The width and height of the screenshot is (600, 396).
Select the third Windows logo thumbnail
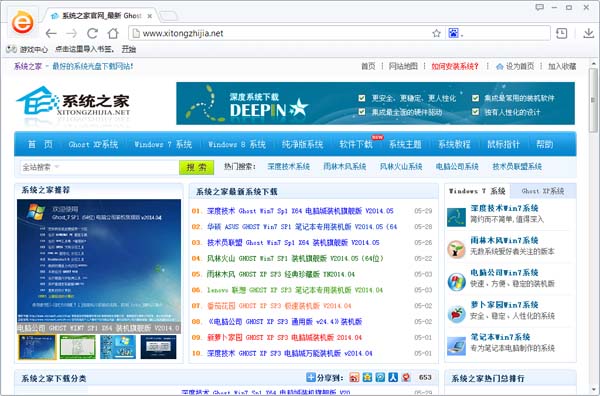pos(118,347)
